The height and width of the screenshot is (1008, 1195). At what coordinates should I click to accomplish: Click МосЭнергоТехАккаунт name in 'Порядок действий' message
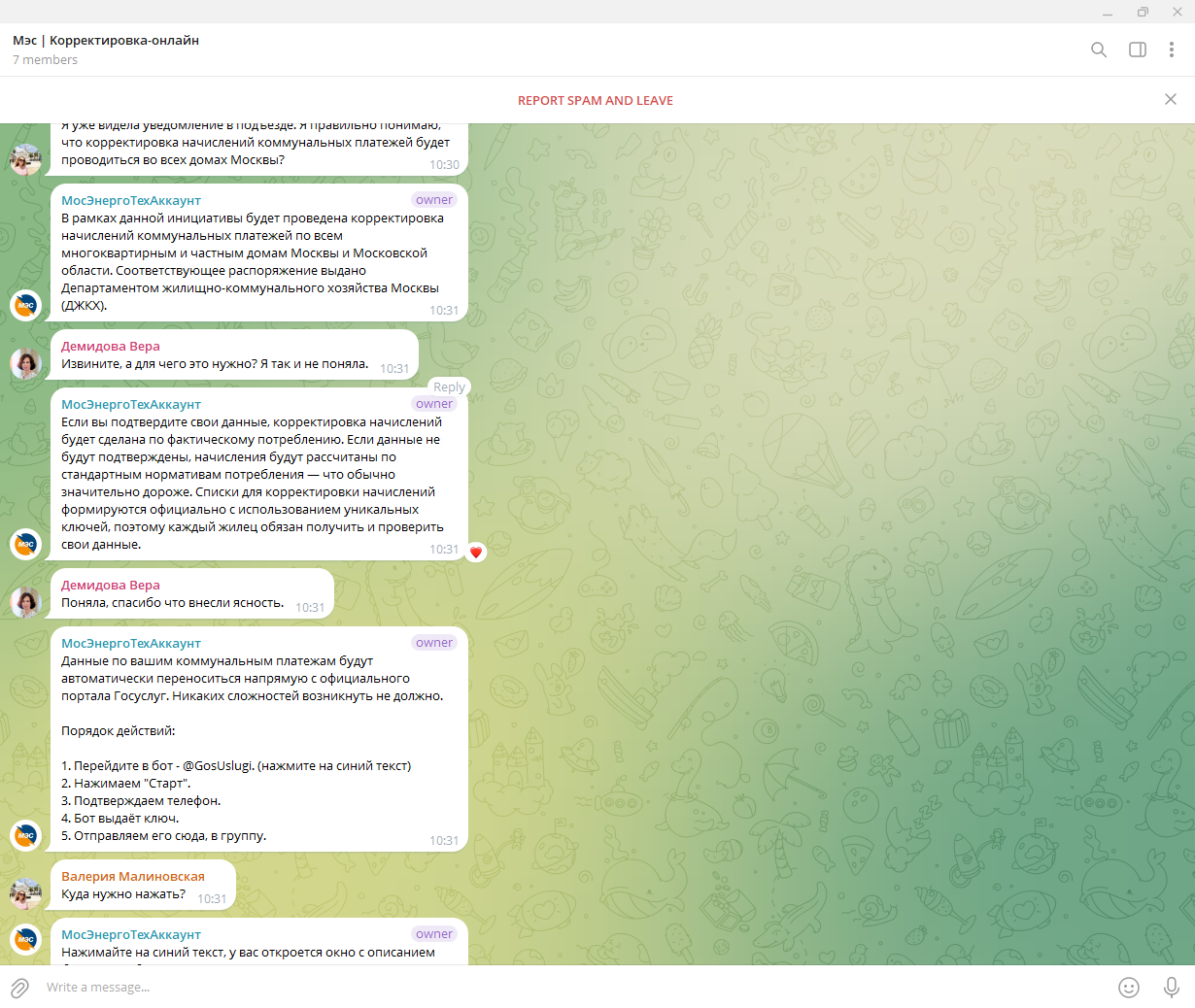[131, 643]
